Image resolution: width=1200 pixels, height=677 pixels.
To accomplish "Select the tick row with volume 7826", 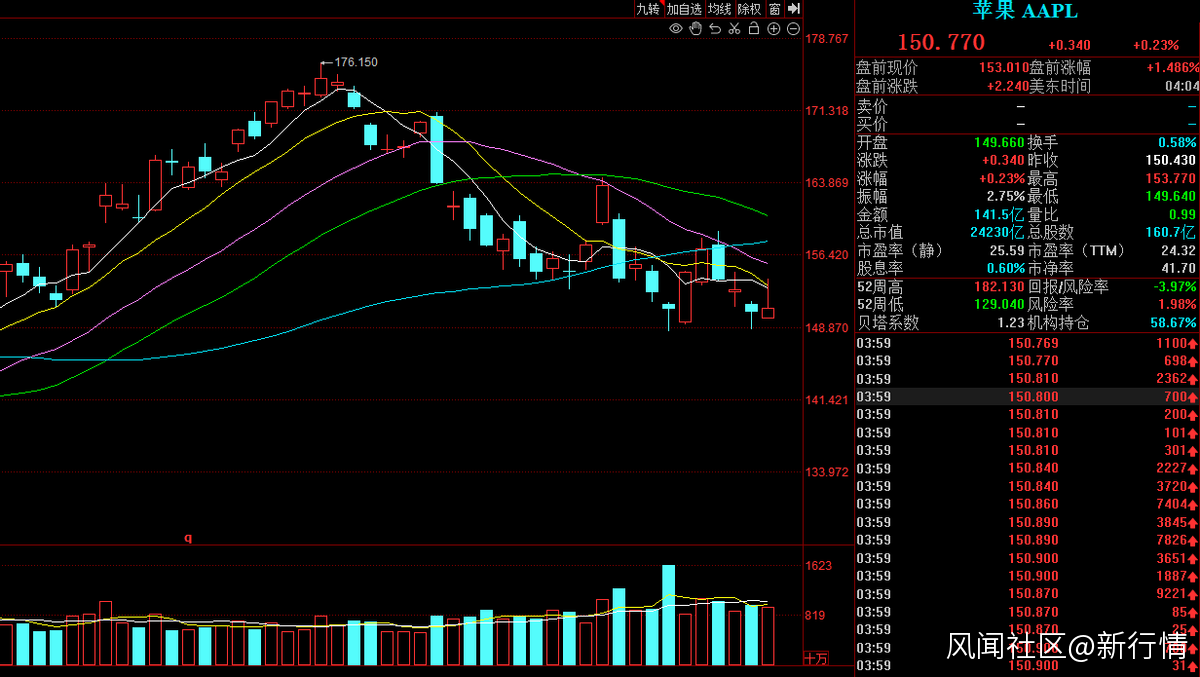I will [1027, 540].
